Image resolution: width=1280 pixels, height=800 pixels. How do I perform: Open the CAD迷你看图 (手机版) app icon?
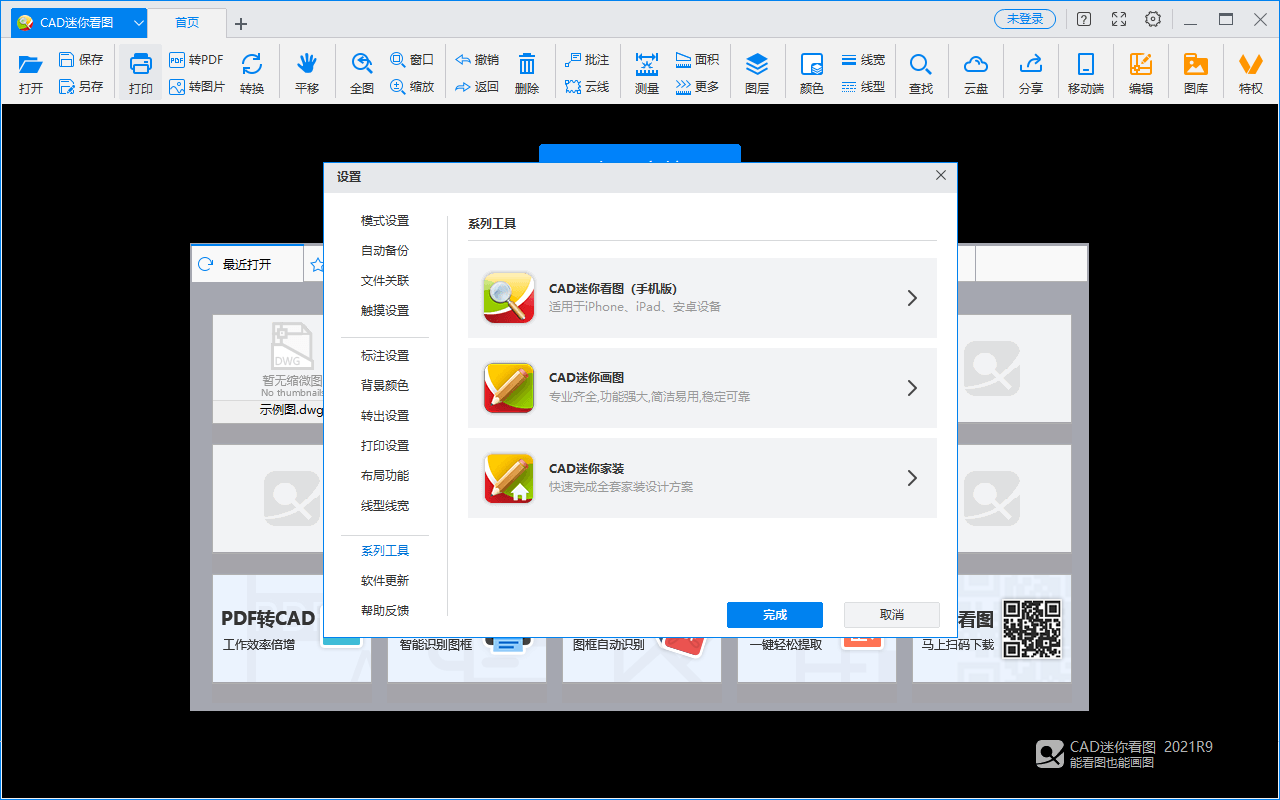click(x=509, y=298)
